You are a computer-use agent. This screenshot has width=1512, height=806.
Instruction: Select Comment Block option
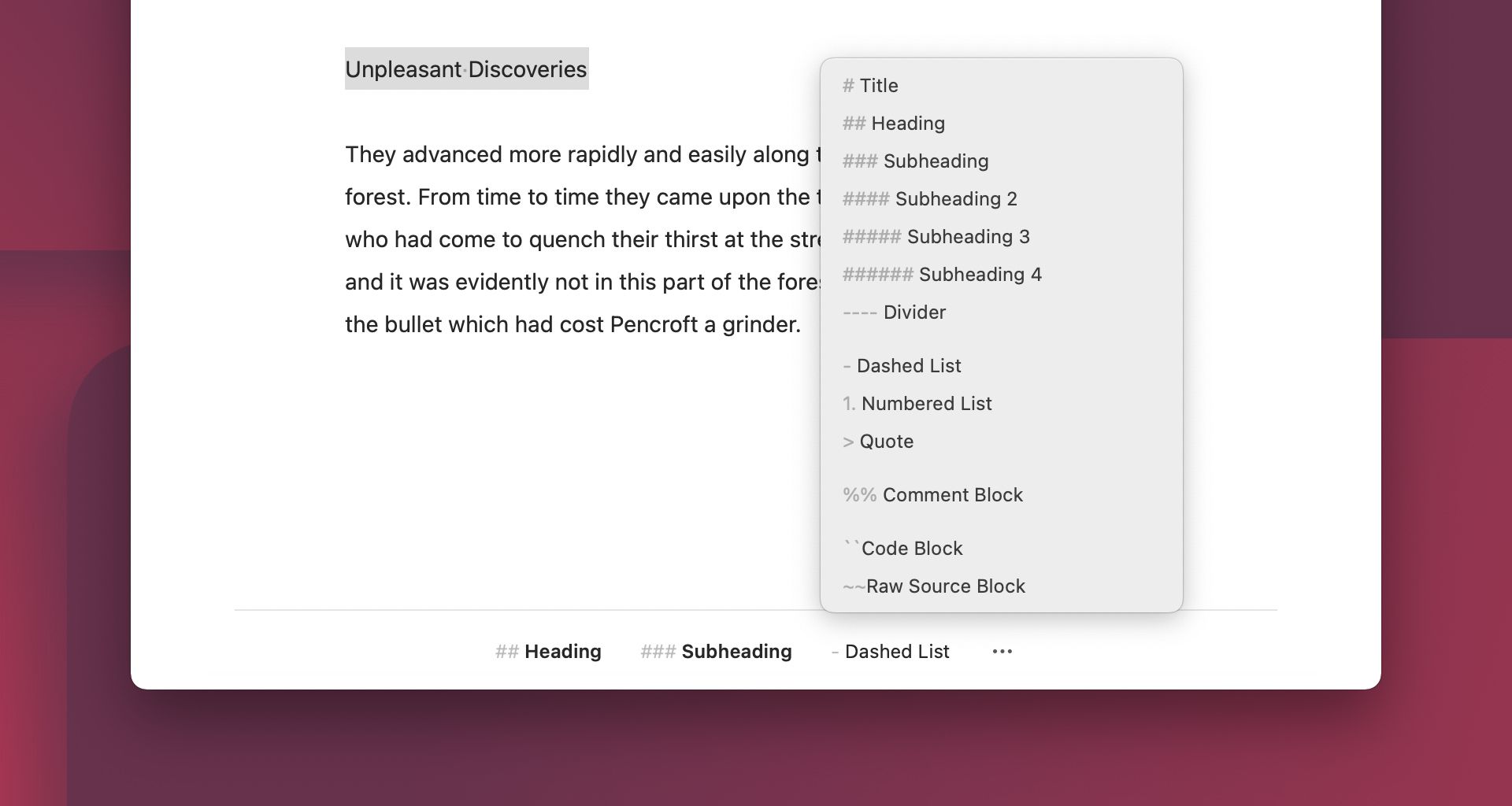pyautogui.click(x=1001, y=494)
